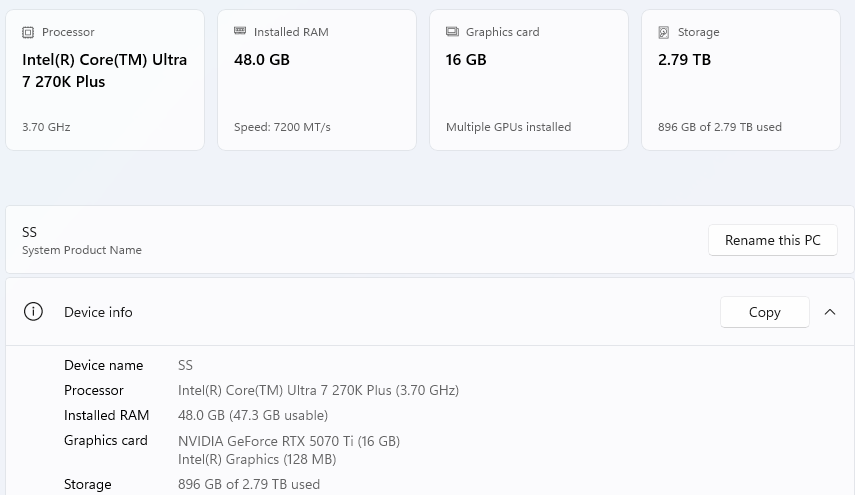Viewport: 855px width, 495px height.
Task: Click the Processor chip icon
Action: click(x=28, y=32)
